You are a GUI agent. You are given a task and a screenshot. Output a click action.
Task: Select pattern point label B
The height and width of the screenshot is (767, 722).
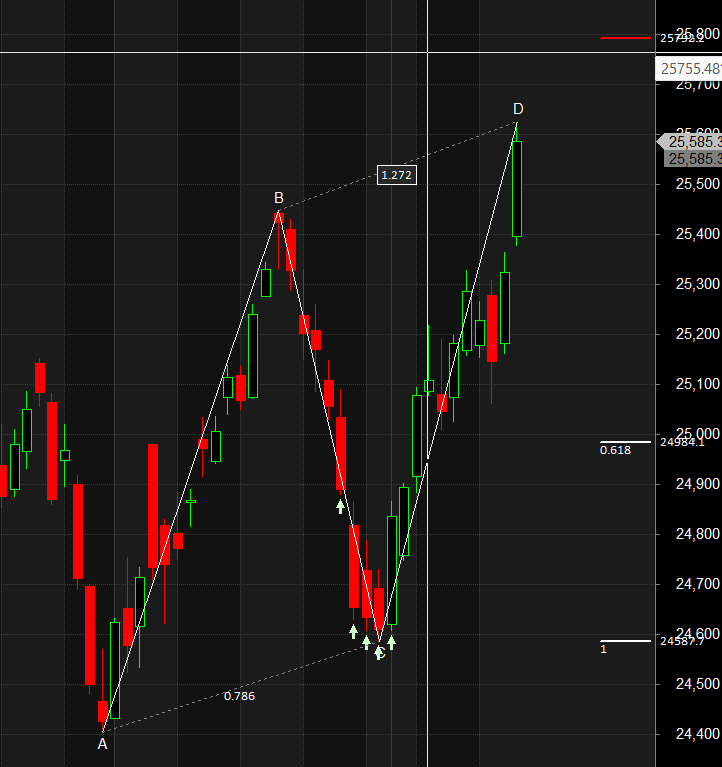(279, 198)
